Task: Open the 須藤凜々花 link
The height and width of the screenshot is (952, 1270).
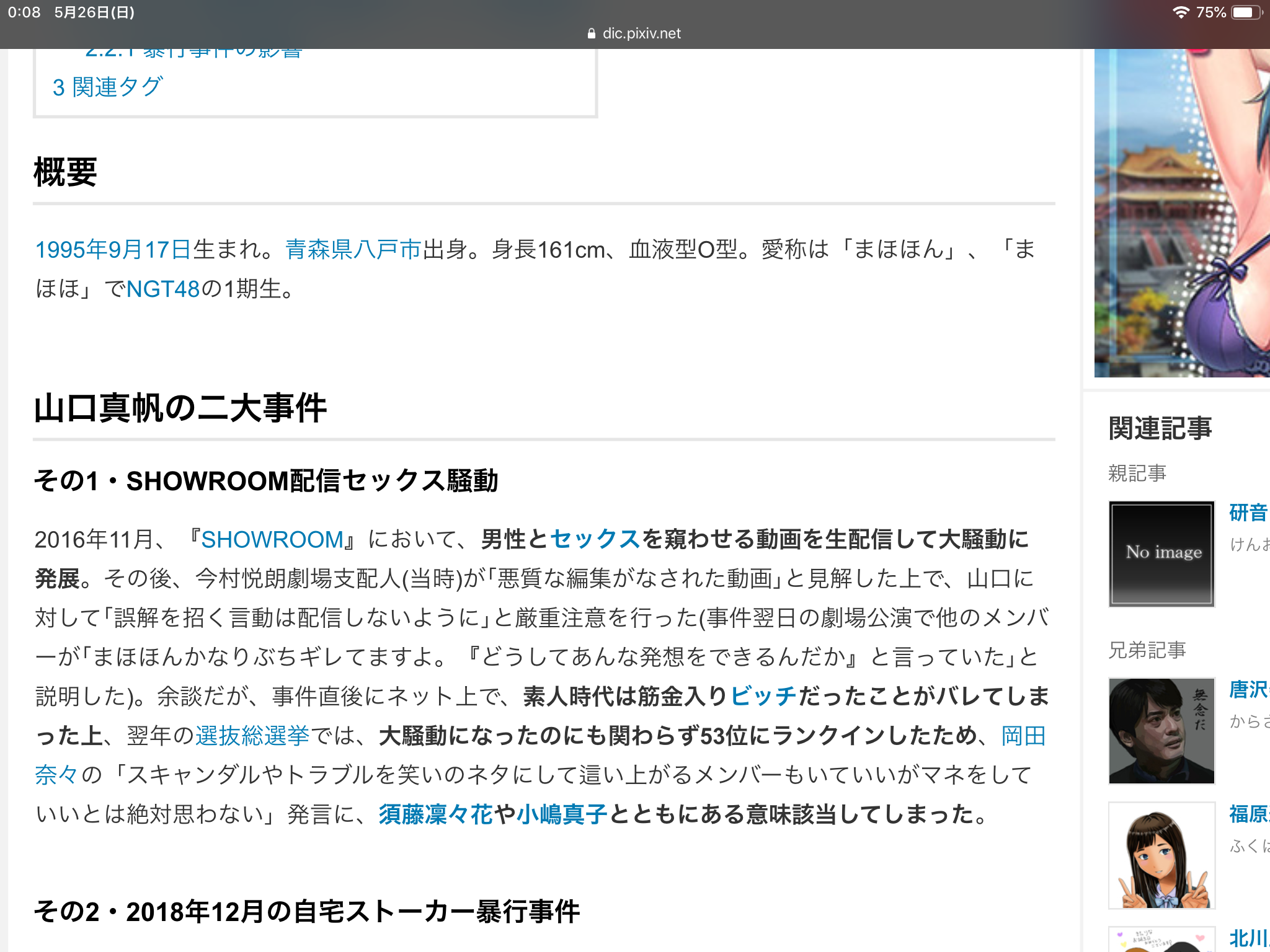Action: point(436,814)
